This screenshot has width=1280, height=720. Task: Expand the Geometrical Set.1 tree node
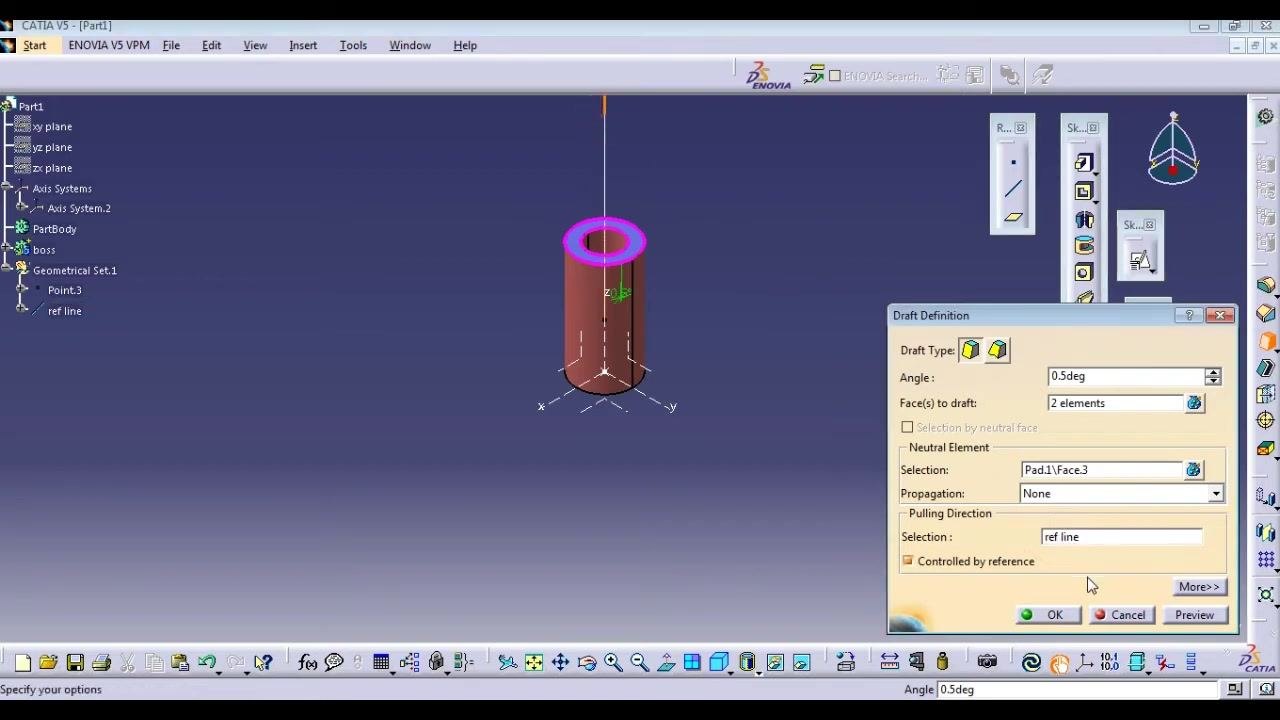click(8, 270)
